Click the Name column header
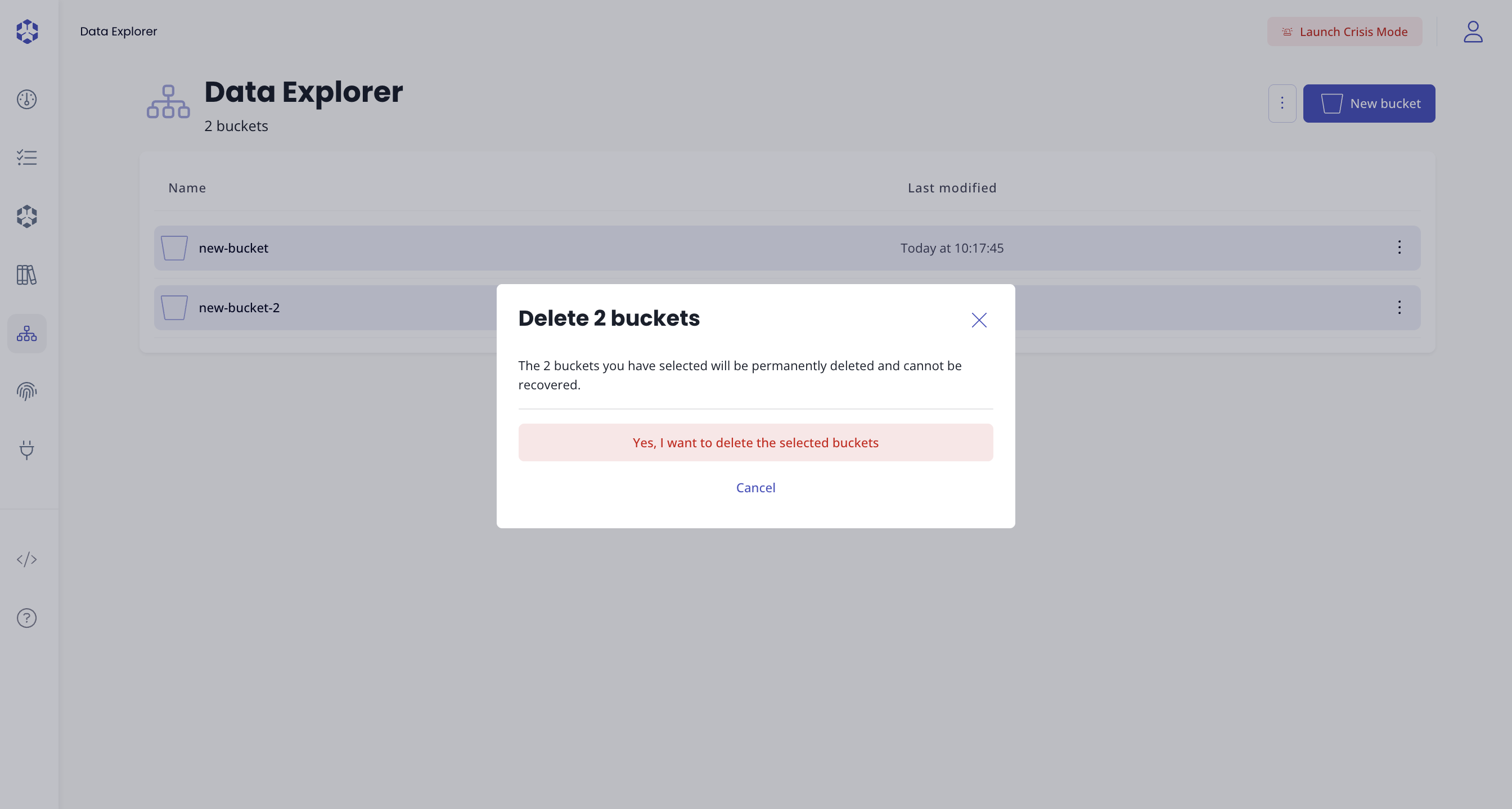Viewport: 1512px width, 809px height. pyautogui.click(x=187, y=188)
